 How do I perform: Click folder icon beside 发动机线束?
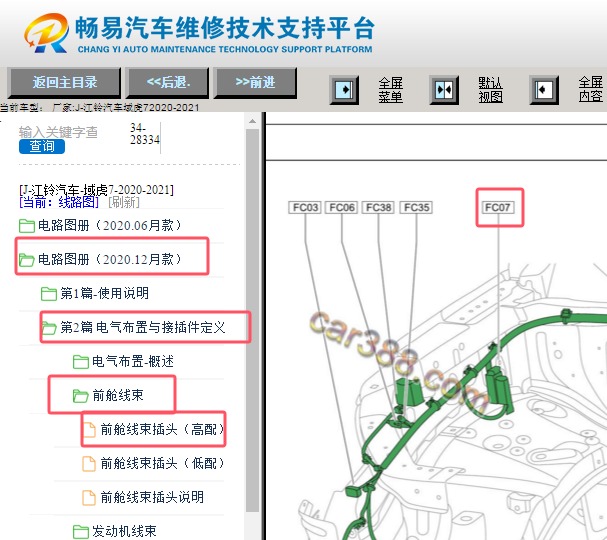(81, 531)
